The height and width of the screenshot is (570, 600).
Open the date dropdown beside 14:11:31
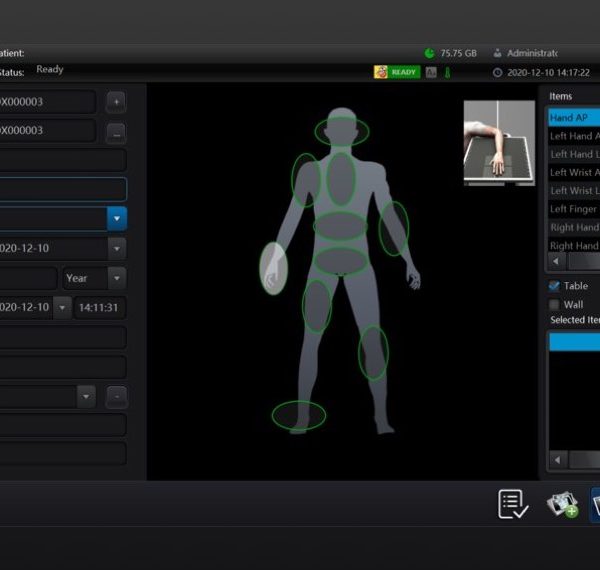tap(62, 308)
